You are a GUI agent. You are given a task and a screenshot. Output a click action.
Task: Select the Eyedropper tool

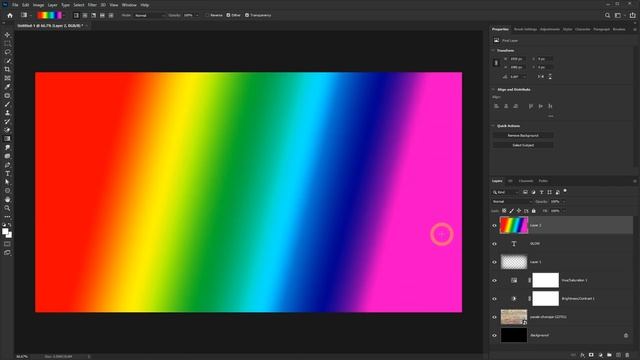pos(7,87)
